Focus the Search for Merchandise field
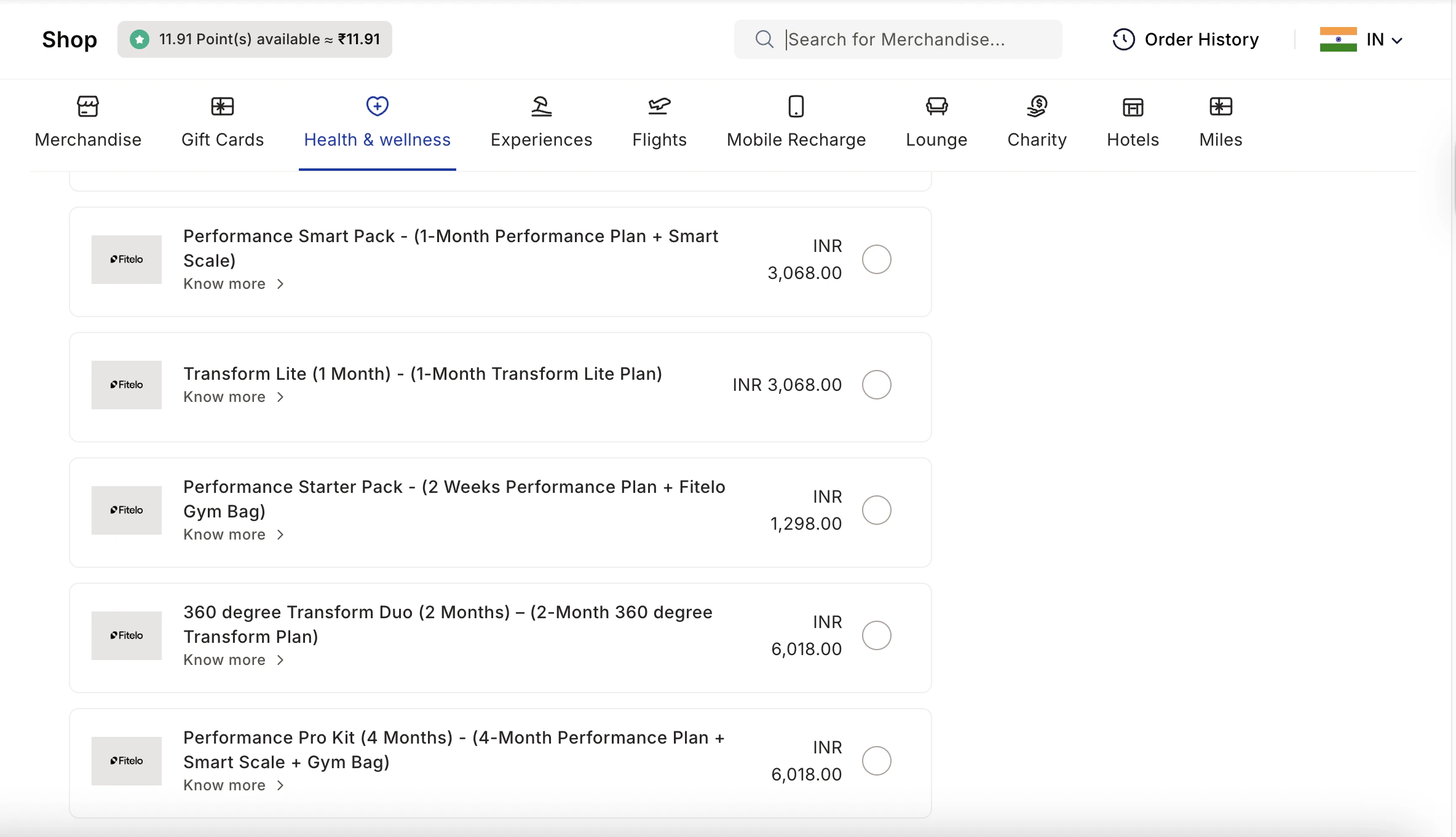1456x837 pixels. tap(898, 39)
